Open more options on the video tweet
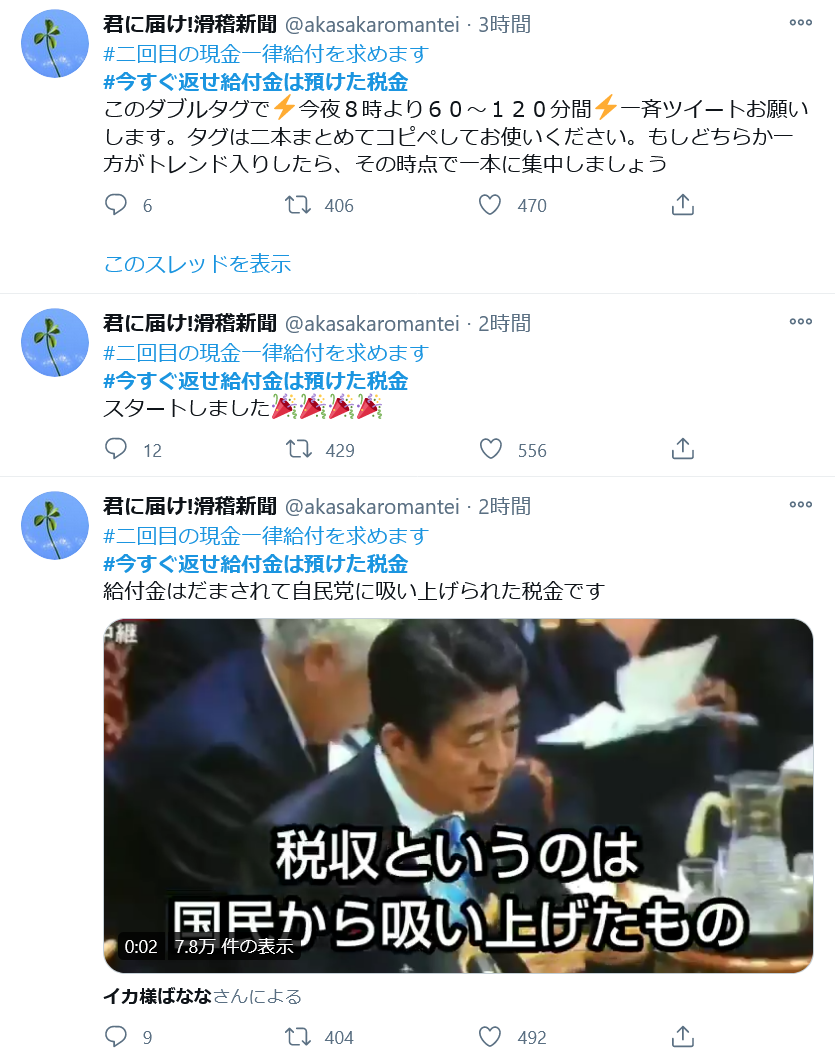This screenshot has width=835, height=1064. (800, 504)
